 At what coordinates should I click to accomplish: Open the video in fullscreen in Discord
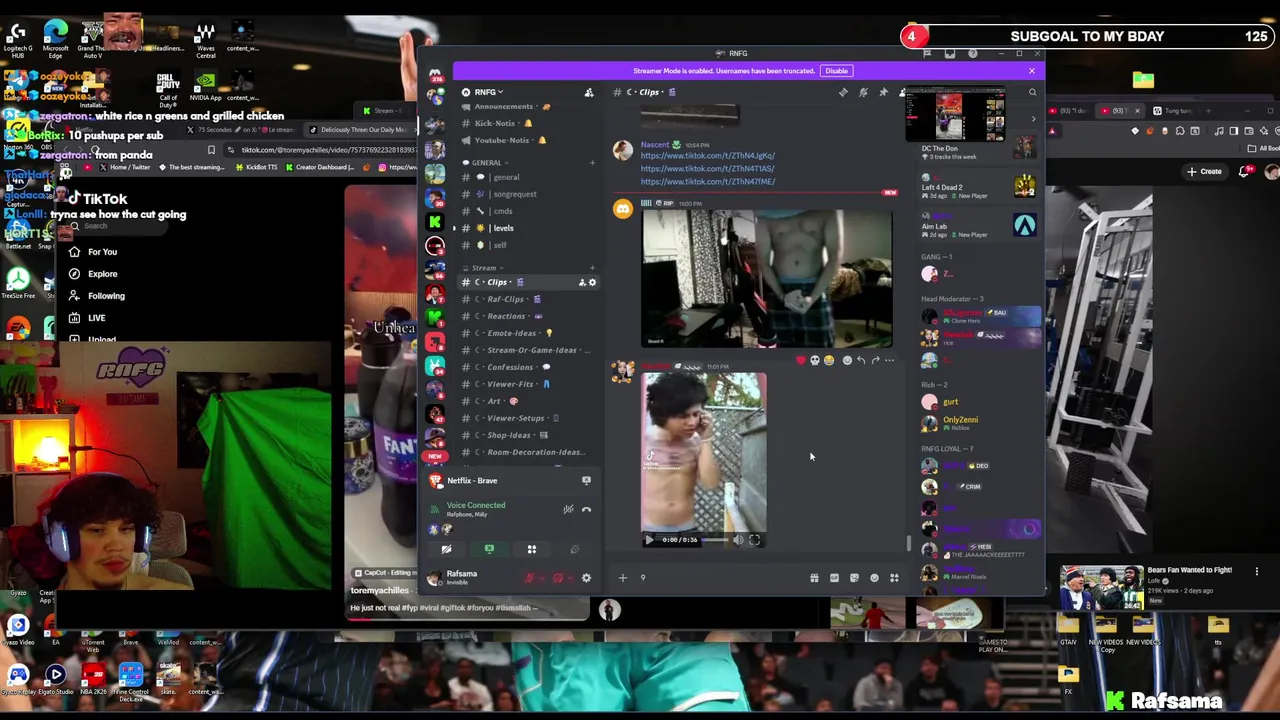[755, 540]
